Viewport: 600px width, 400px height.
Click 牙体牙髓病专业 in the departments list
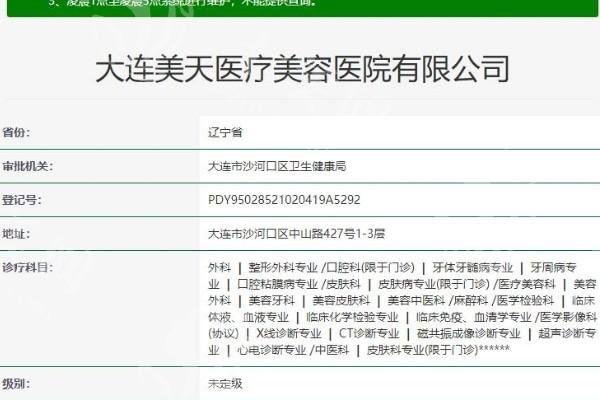click(473, 267)
